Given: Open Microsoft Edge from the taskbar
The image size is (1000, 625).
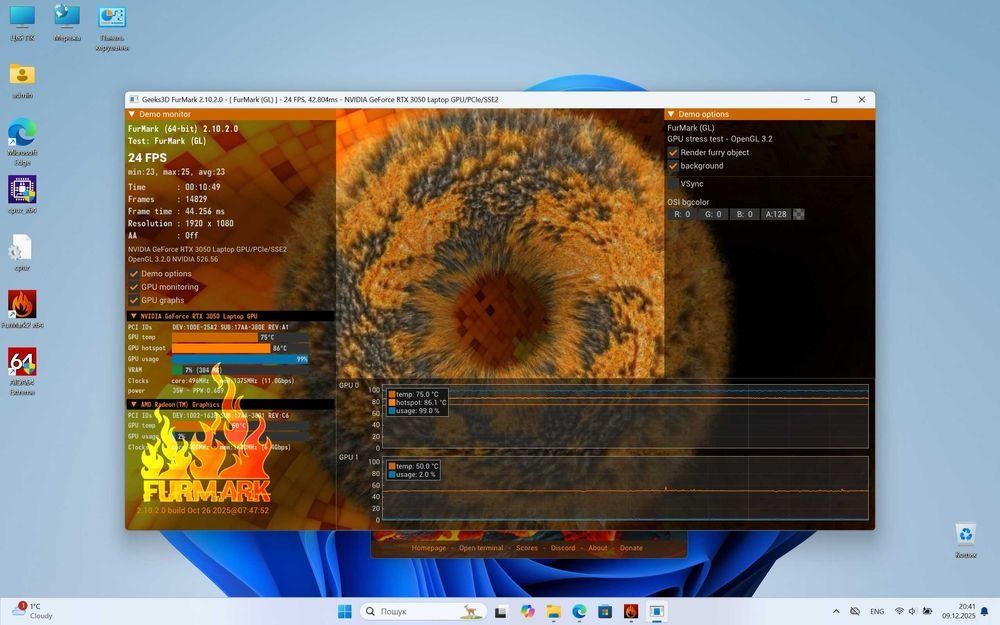Looking at the screenshot, I should pyautogui.click(x=579, y=611).
